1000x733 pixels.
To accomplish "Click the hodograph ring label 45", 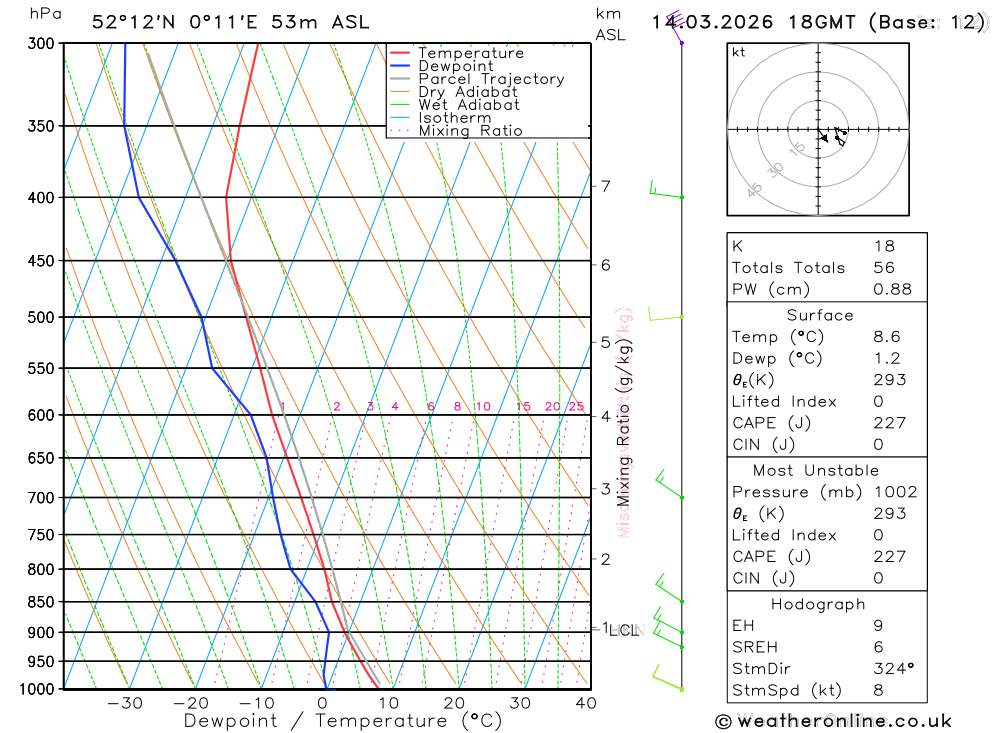I will [755, 189].
